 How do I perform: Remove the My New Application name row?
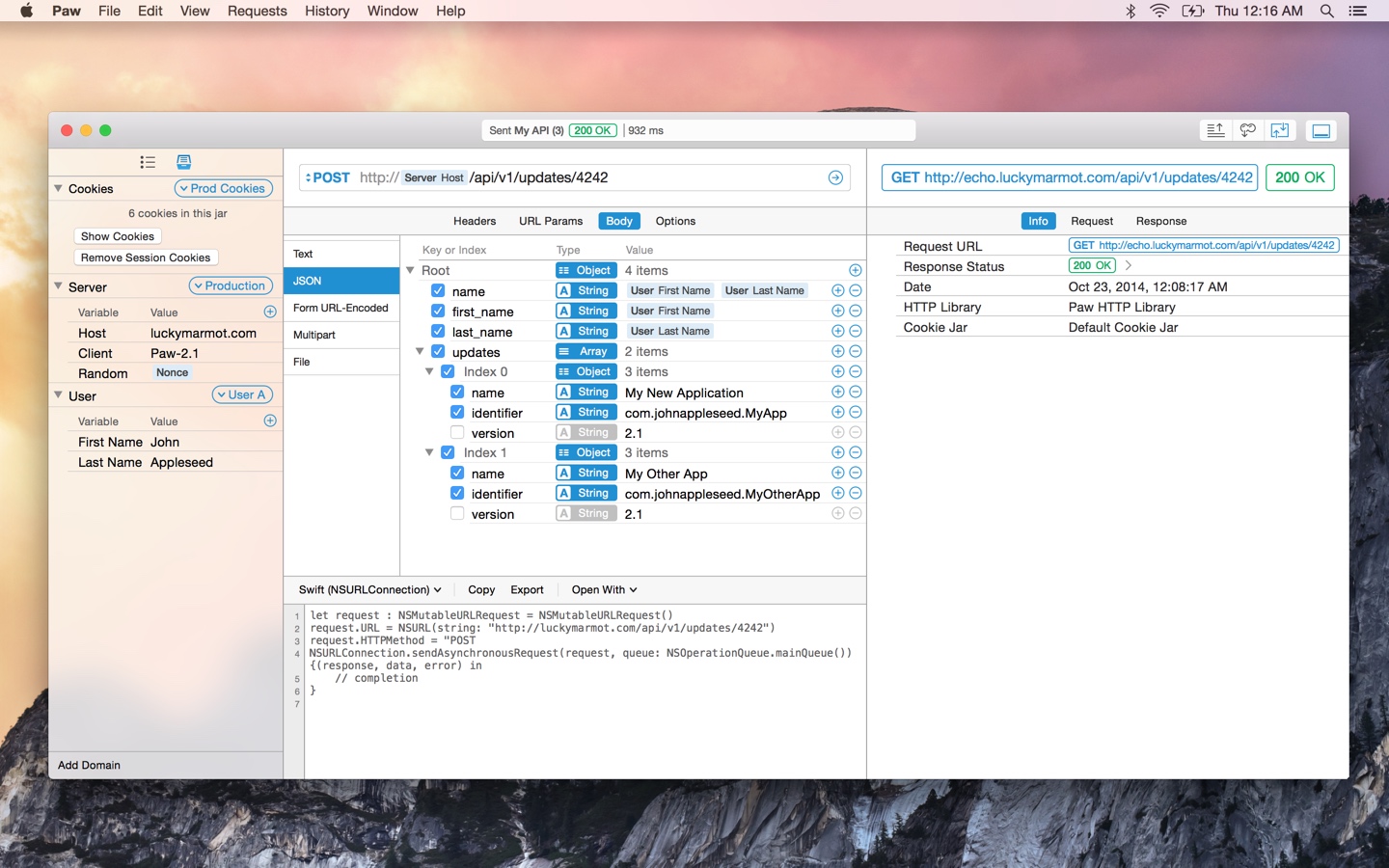pyautogui.click(x=855, y=392)
